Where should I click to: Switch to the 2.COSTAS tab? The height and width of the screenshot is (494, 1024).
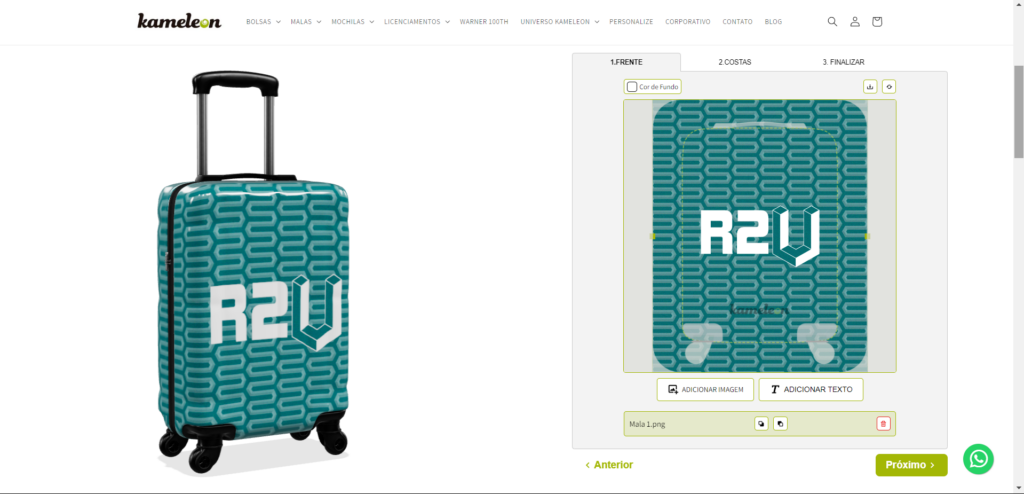(735, 62)
